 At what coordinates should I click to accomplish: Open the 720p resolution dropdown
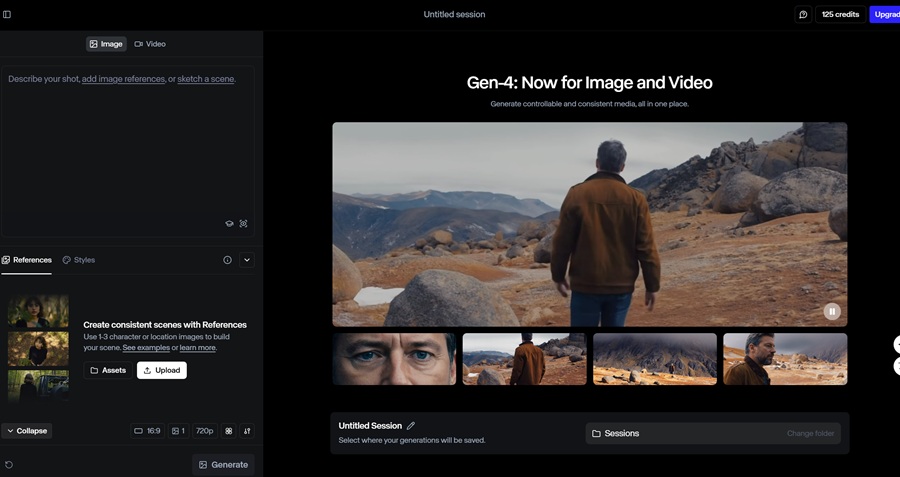coord(205,431)
